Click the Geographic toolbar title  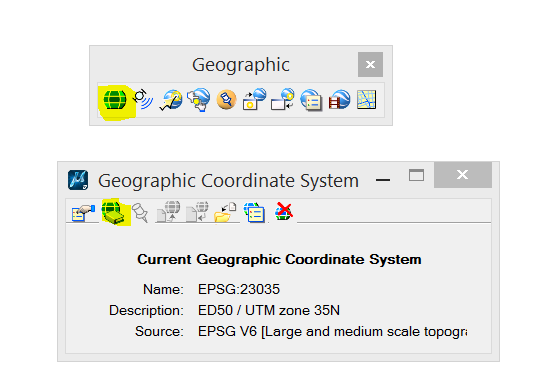pos(241,65)
